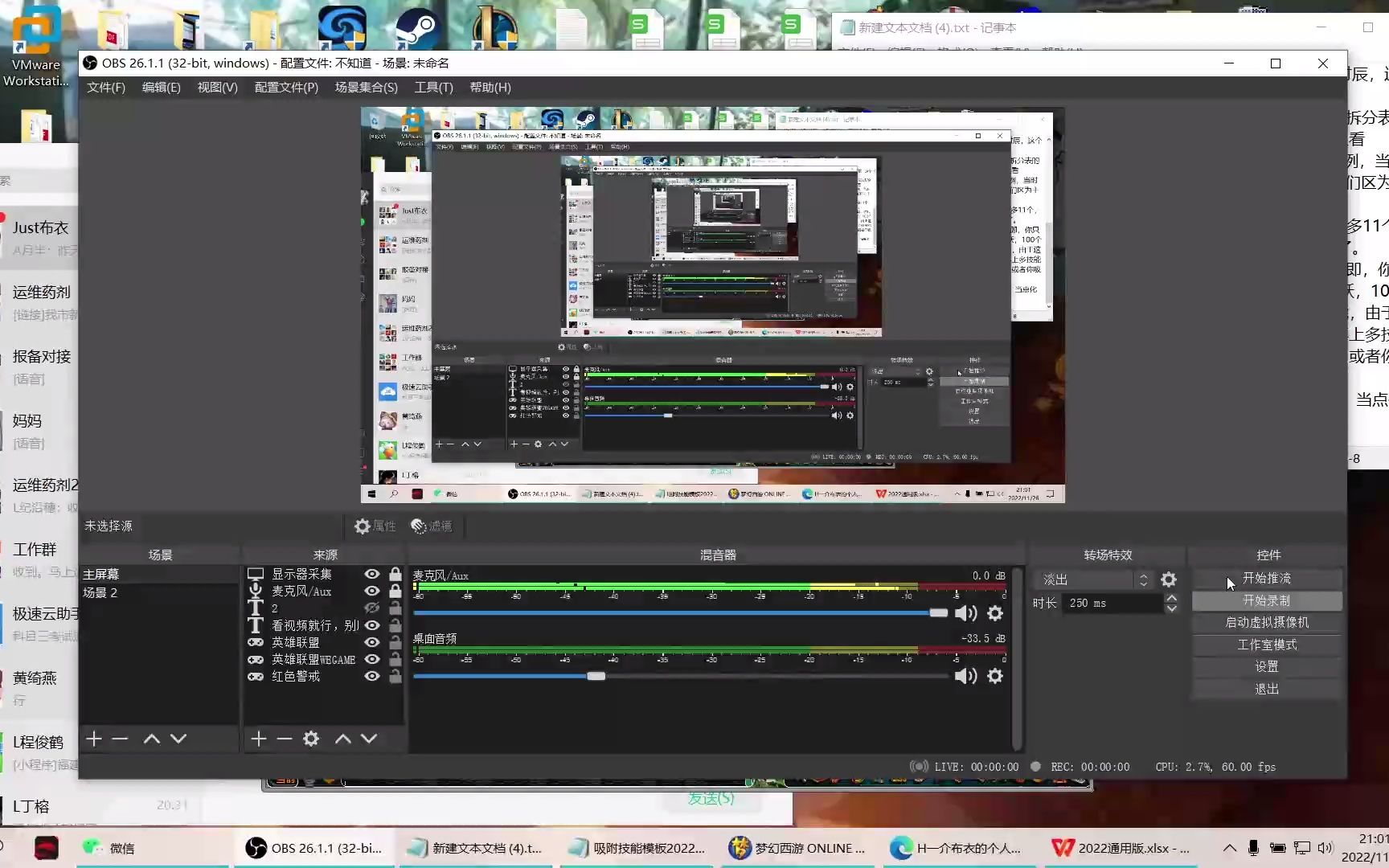Click the 开始录制 start recording button

pos(1267,600)
